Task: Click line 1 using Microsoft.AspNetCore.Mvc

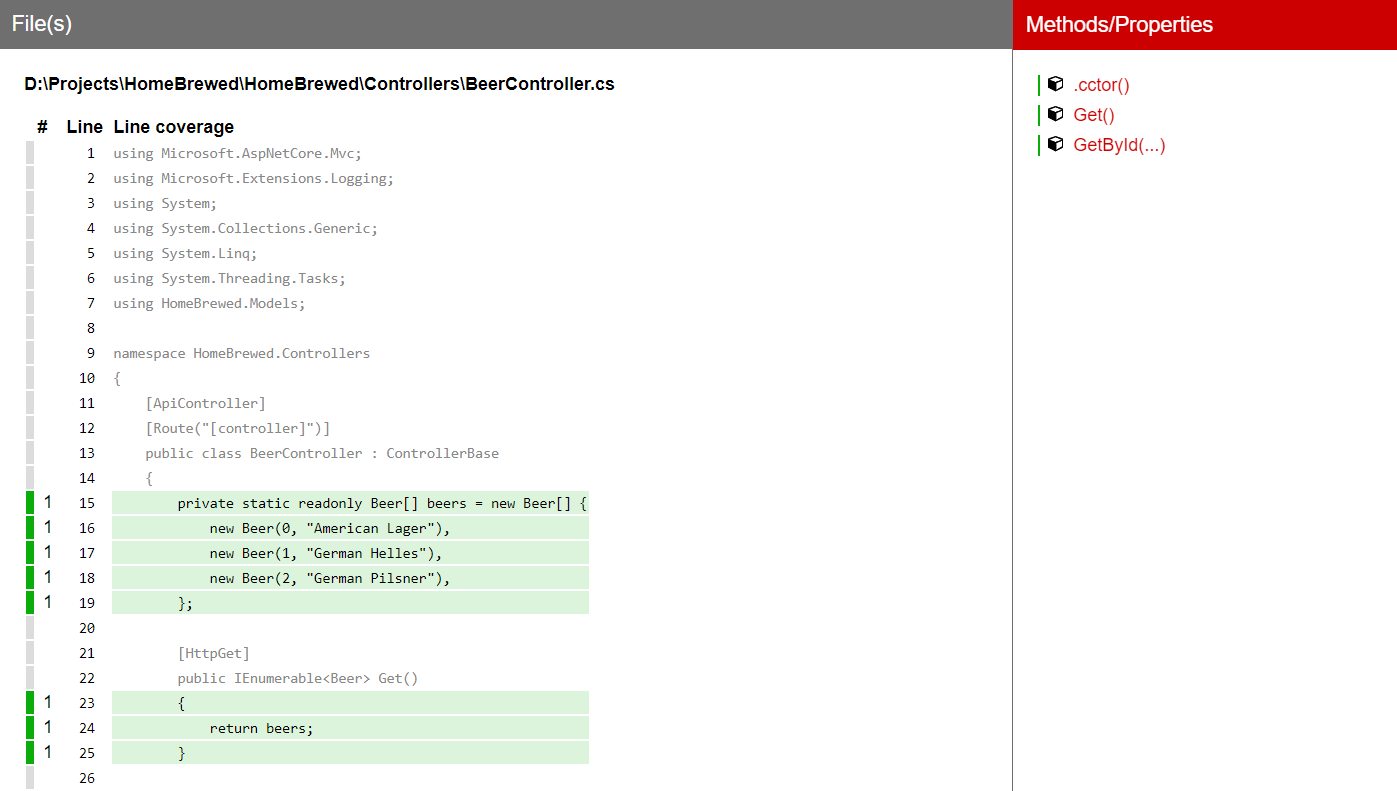Action: coord(237,153)
